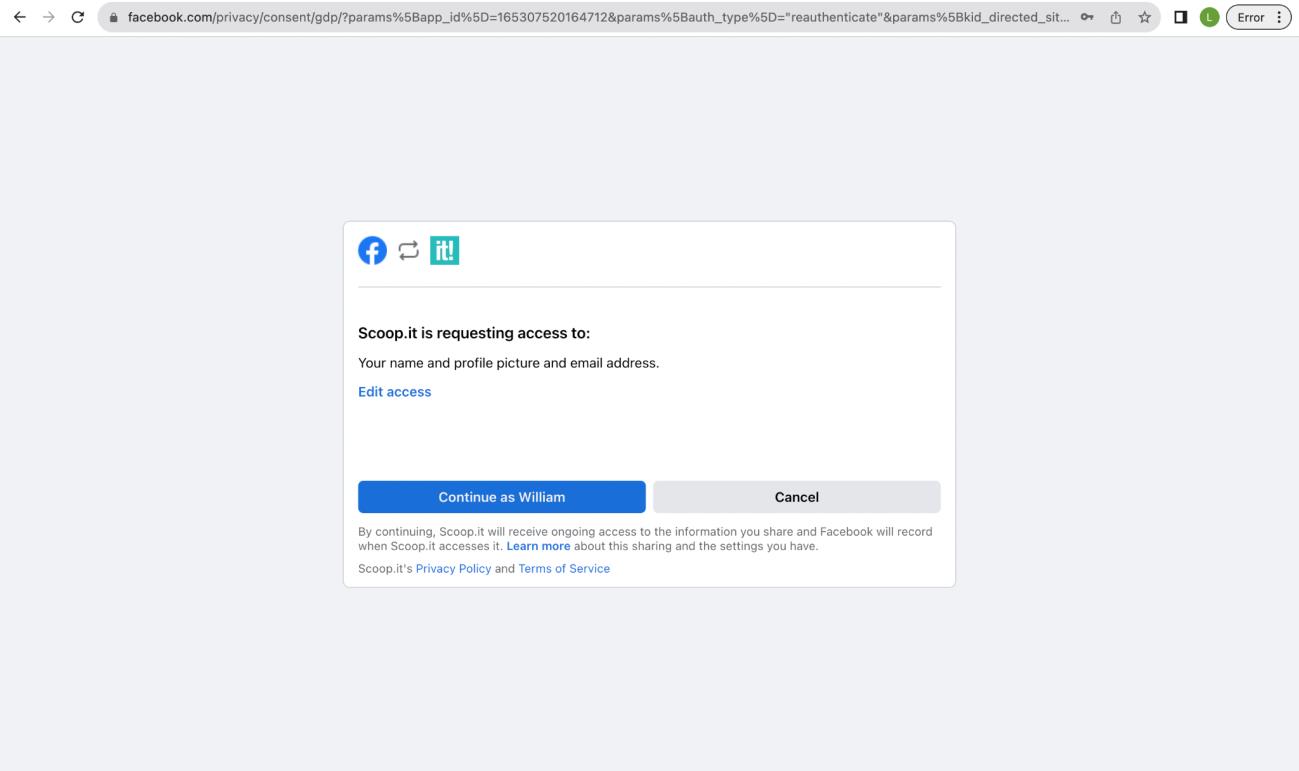1299x771 pixels.
Task: Click the browser forward arrow
Action: (x=49, y=17)
